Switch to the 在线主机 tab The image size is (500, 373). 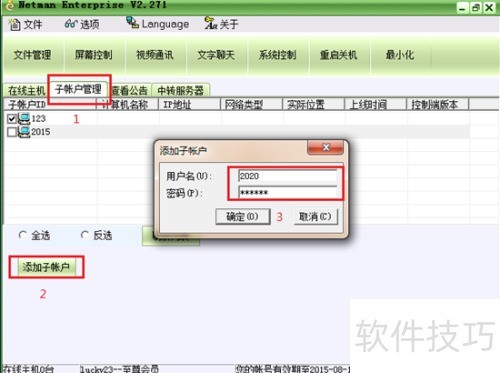click(26, 90)
